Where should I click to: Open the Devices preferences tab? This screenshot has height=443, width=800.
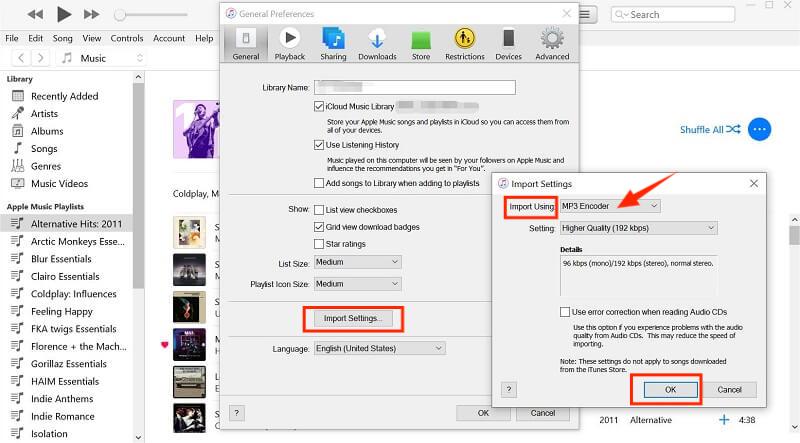[509, 44]
